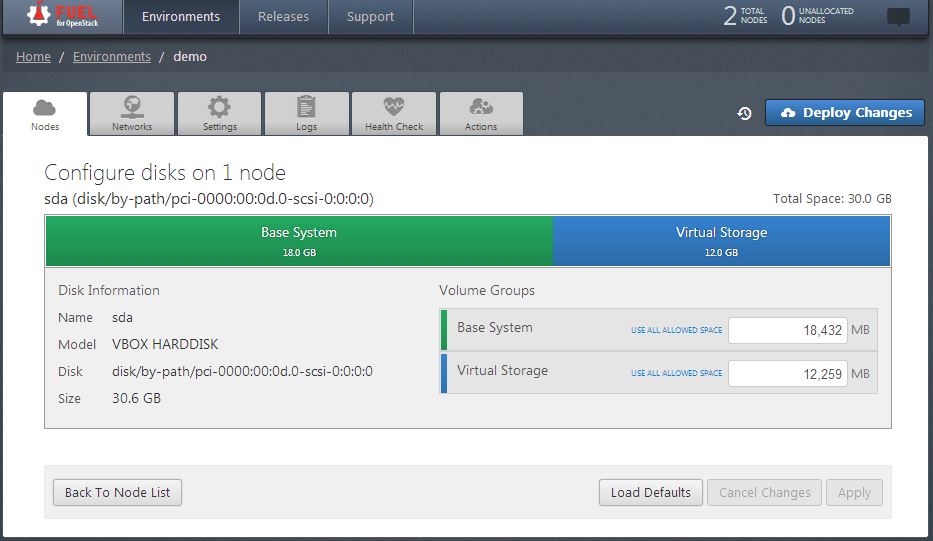Switch to the Health Check tab
This screenshot has width=933, height=541.
click(x=394, y=114)
